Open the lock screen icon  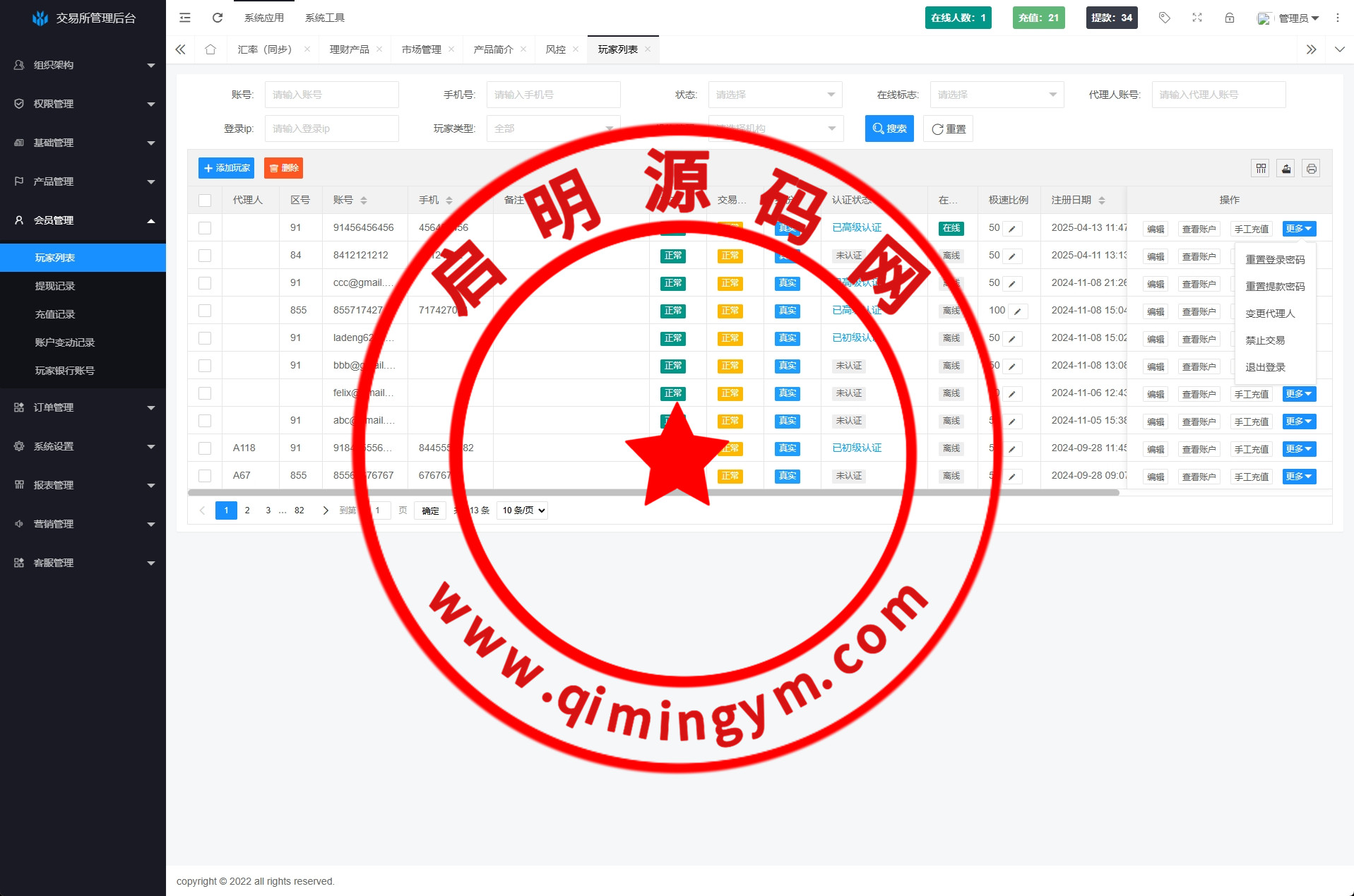pyautogui.click(x=1229, y=18)
